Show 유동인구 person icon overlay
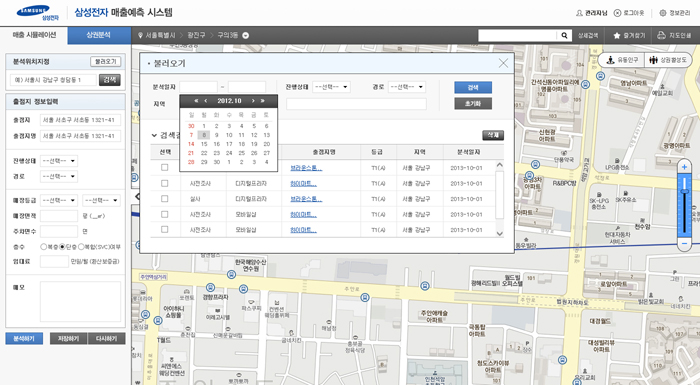 [x=610, y=60]
